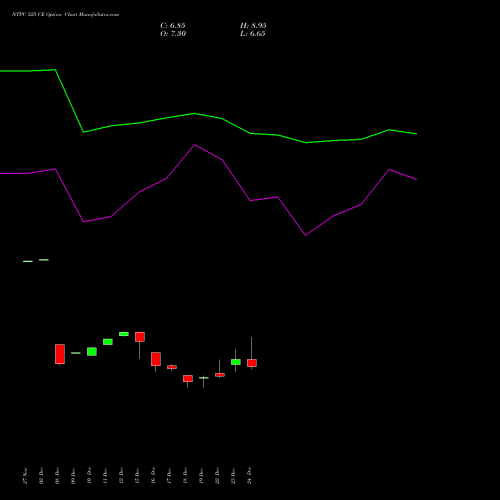
Task: Click the 27 Nov date label
Action: (25, 476)
